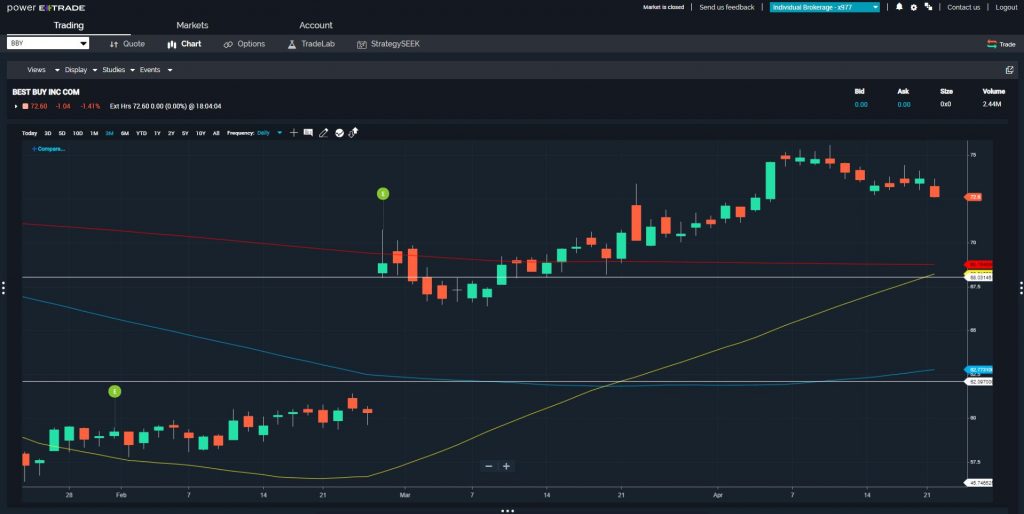Click the Contact us link
This screenshot has height=514, width=1024.
click(964, 7)
